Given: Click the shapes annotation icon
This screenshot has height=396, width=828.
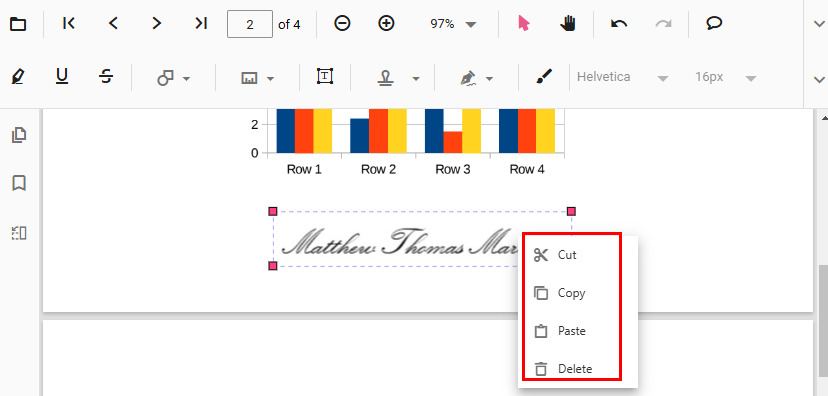Looking at the screenshot, I should (x=165, y=78).
